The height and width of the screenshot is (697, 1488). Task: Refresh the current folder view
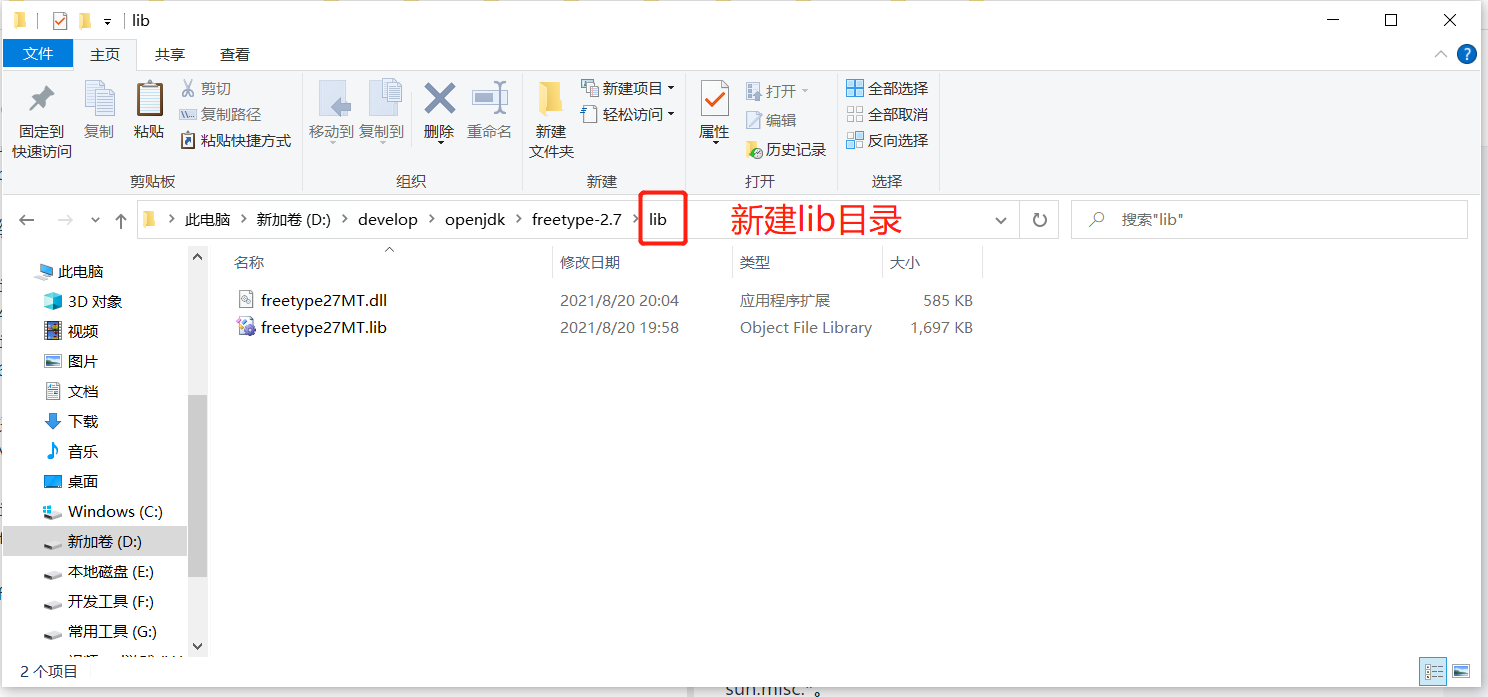point(1039,220)
